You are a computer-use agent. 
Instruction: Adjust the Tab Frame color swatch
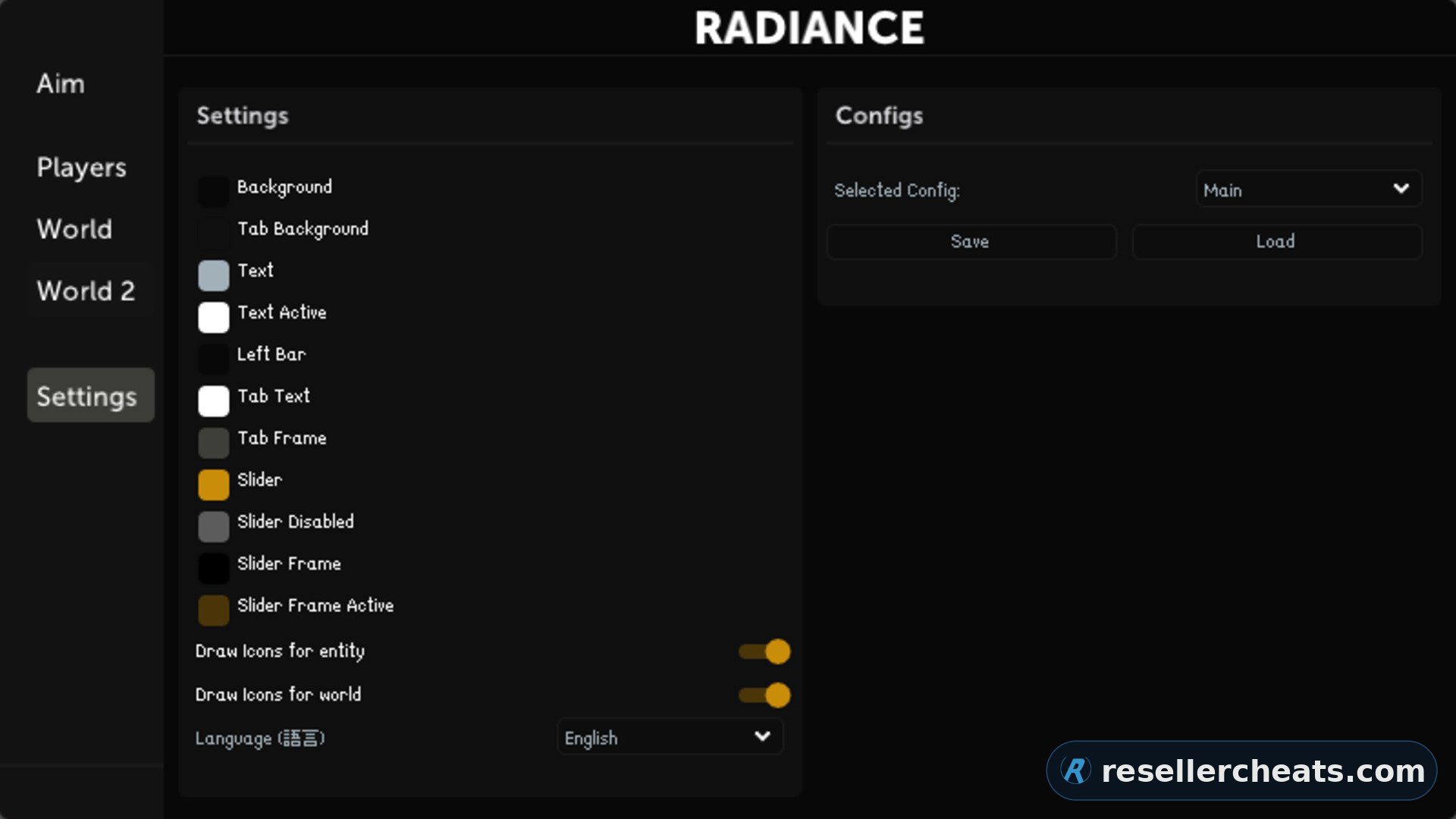point(214,443)
